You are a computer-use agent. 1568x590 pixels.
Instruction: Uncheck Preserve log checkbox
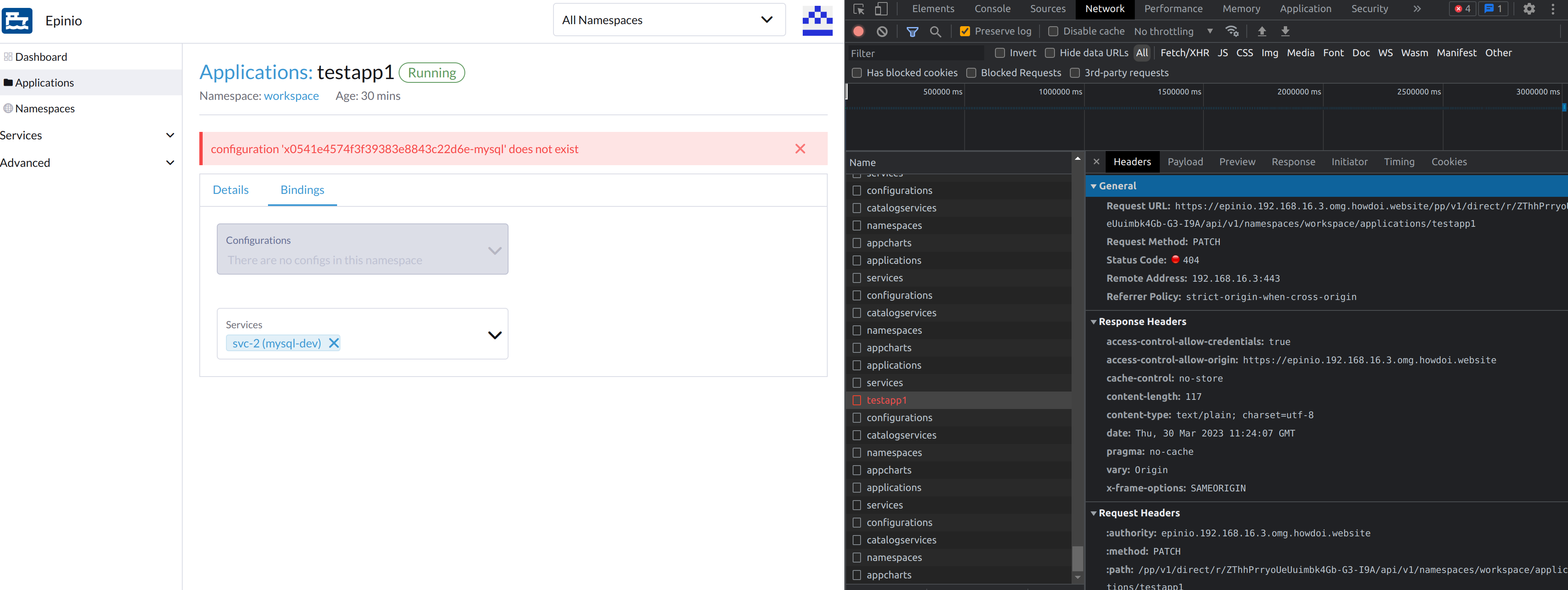[x=965, y=31]
